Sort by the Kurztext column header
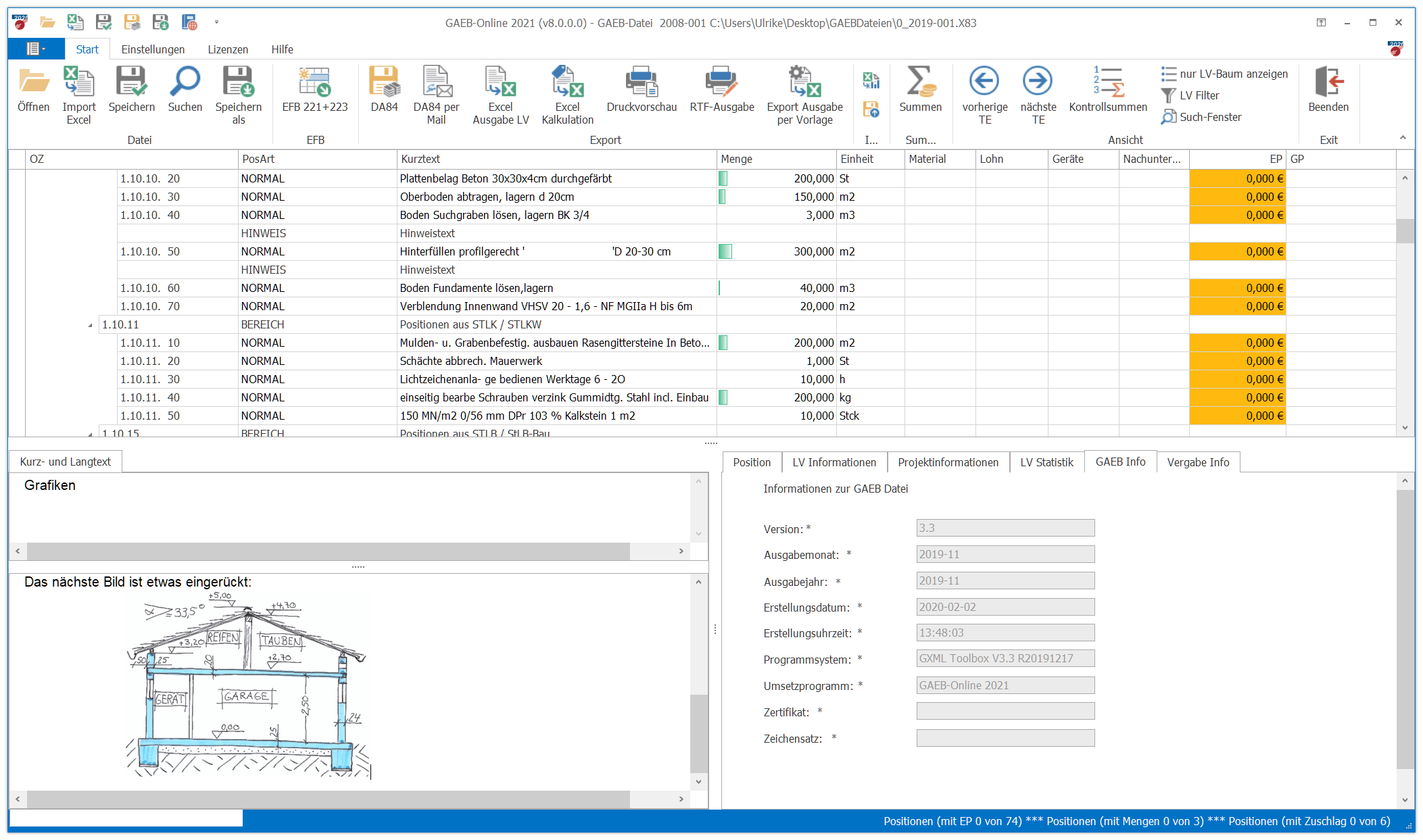The image size is (1423, 840). [556, 159]
